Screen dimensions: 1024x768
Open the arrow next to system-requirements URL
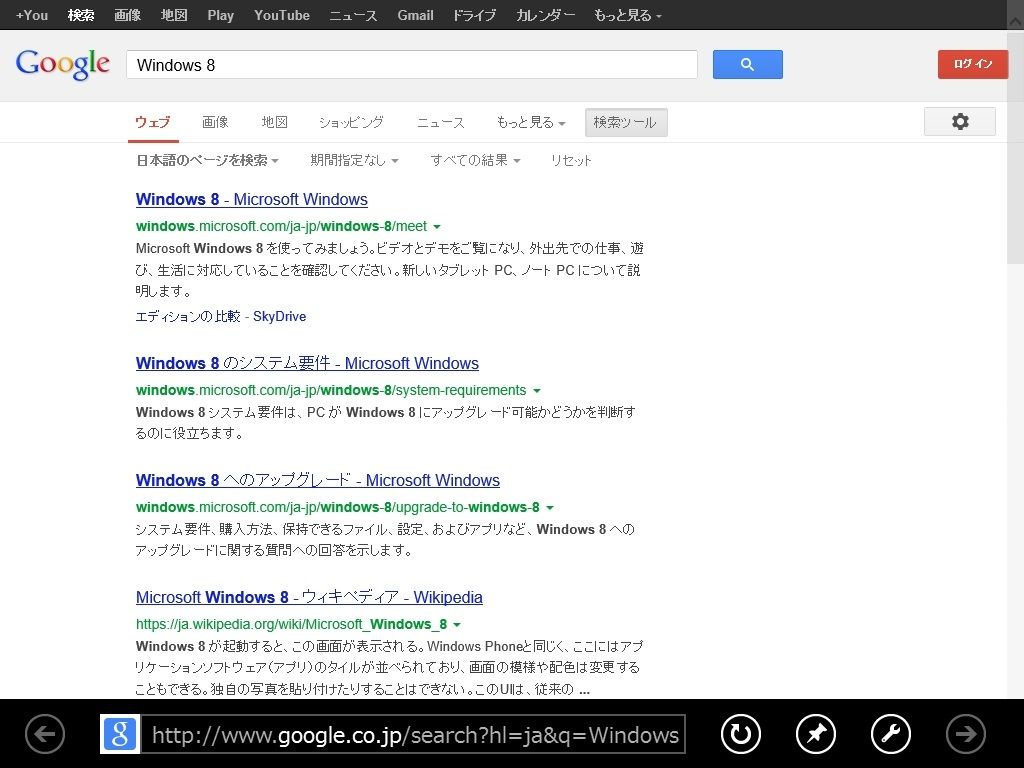coord(537,391)
